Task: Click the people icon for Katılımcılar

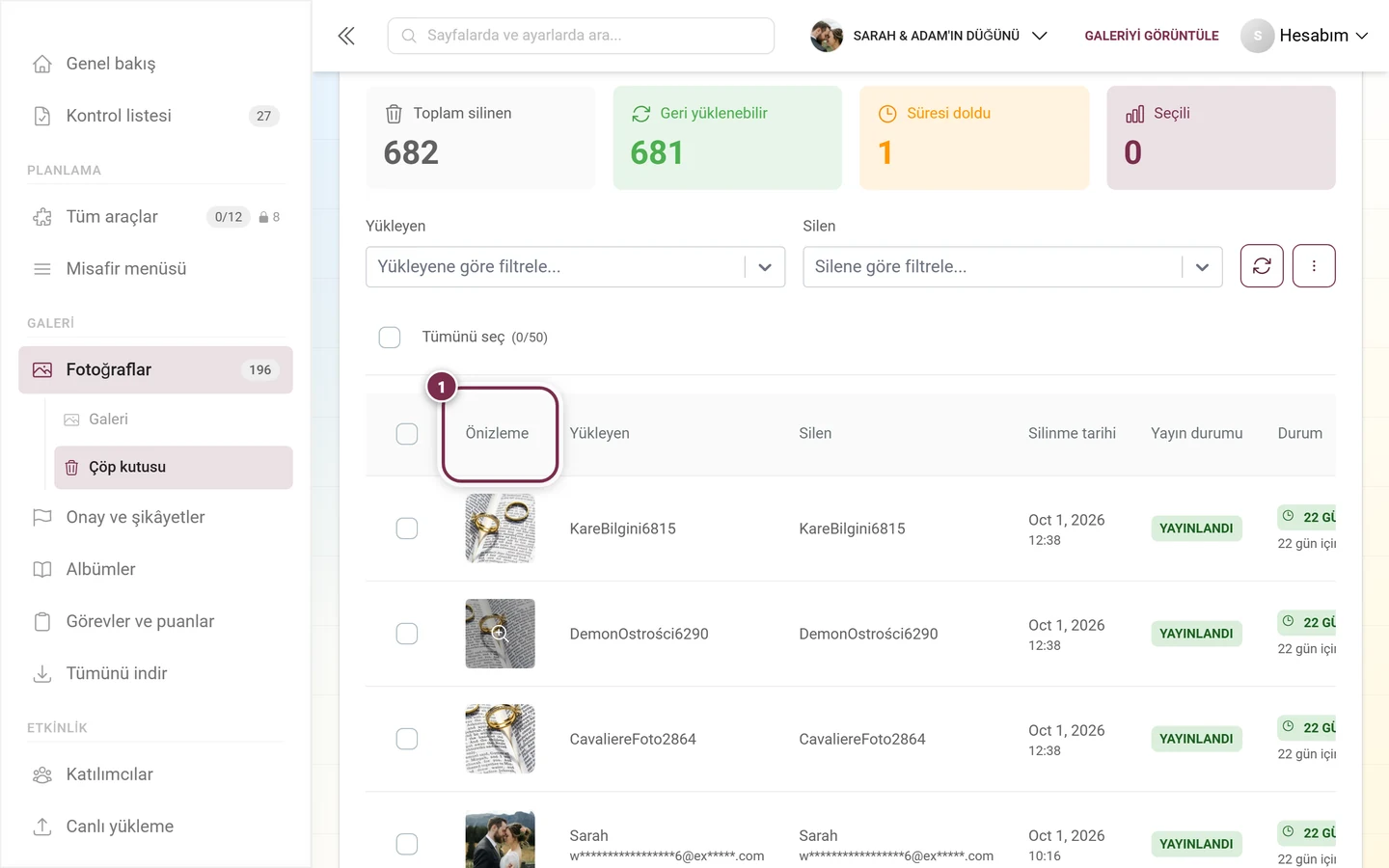Action: pos(42,774)
